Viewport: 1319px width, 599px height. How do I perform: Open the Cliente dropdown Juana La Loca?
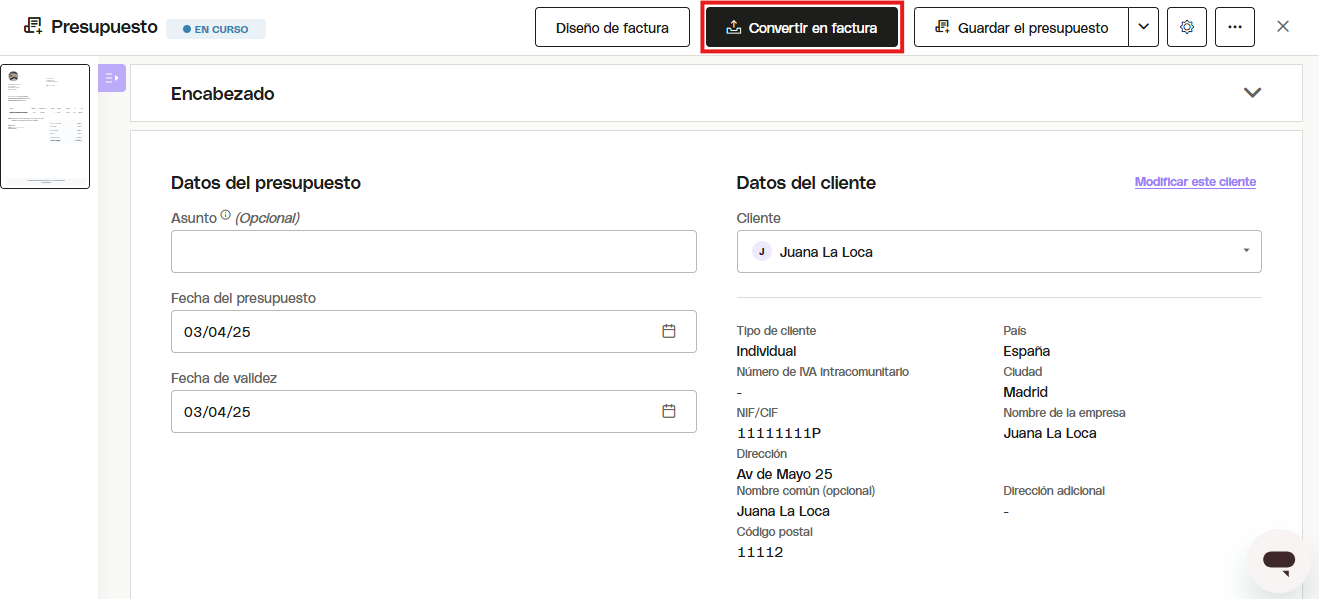(x=999, y=251)
